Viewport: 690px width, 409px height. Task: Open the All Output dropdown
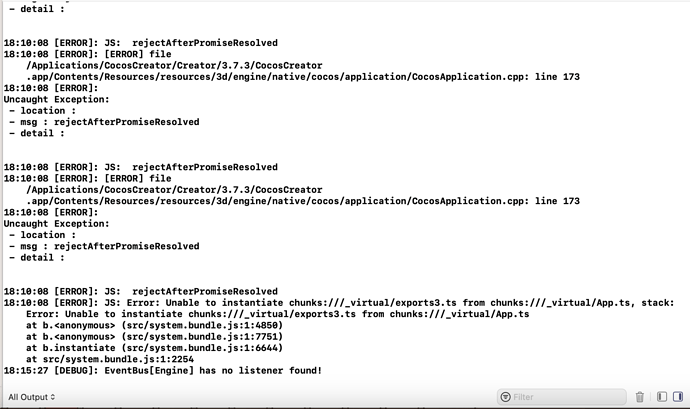(x=32, y=397)
